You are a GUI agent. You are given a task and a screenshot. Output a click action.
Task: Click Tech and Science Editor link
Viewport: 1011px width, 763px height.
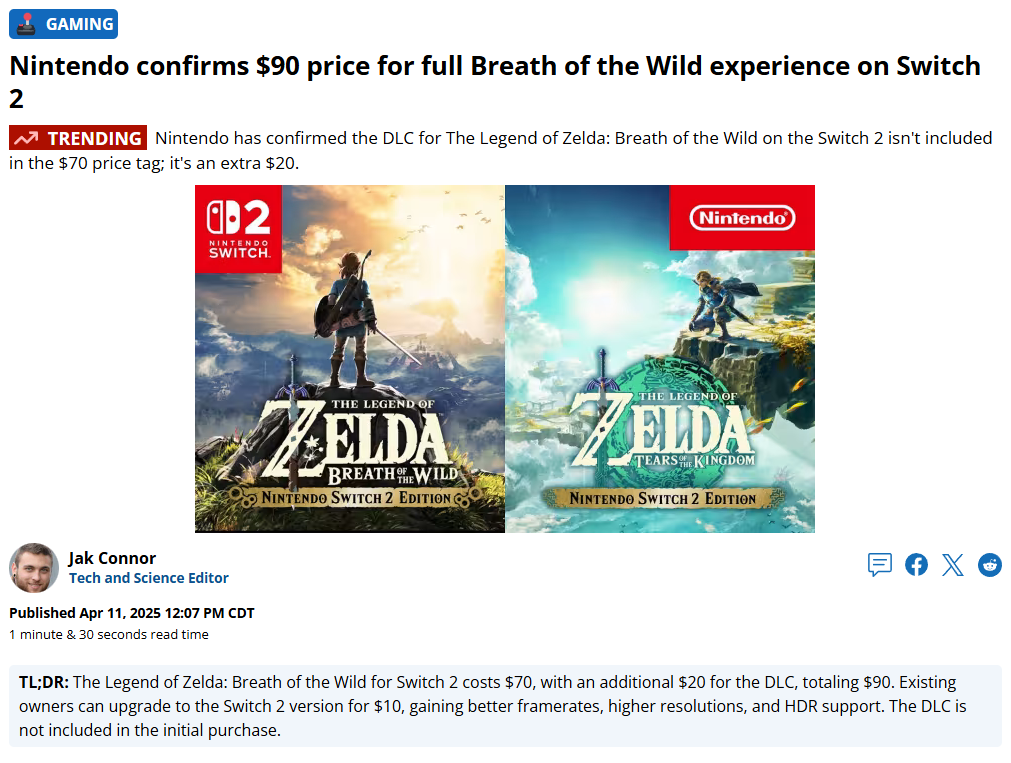[149, 578]
